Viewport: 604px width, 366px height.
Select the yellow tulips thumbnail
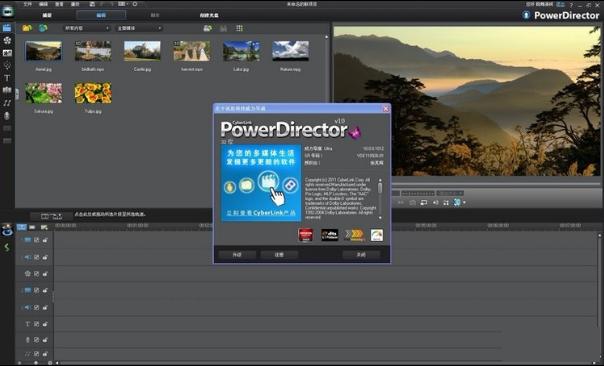tap(93, 92)
